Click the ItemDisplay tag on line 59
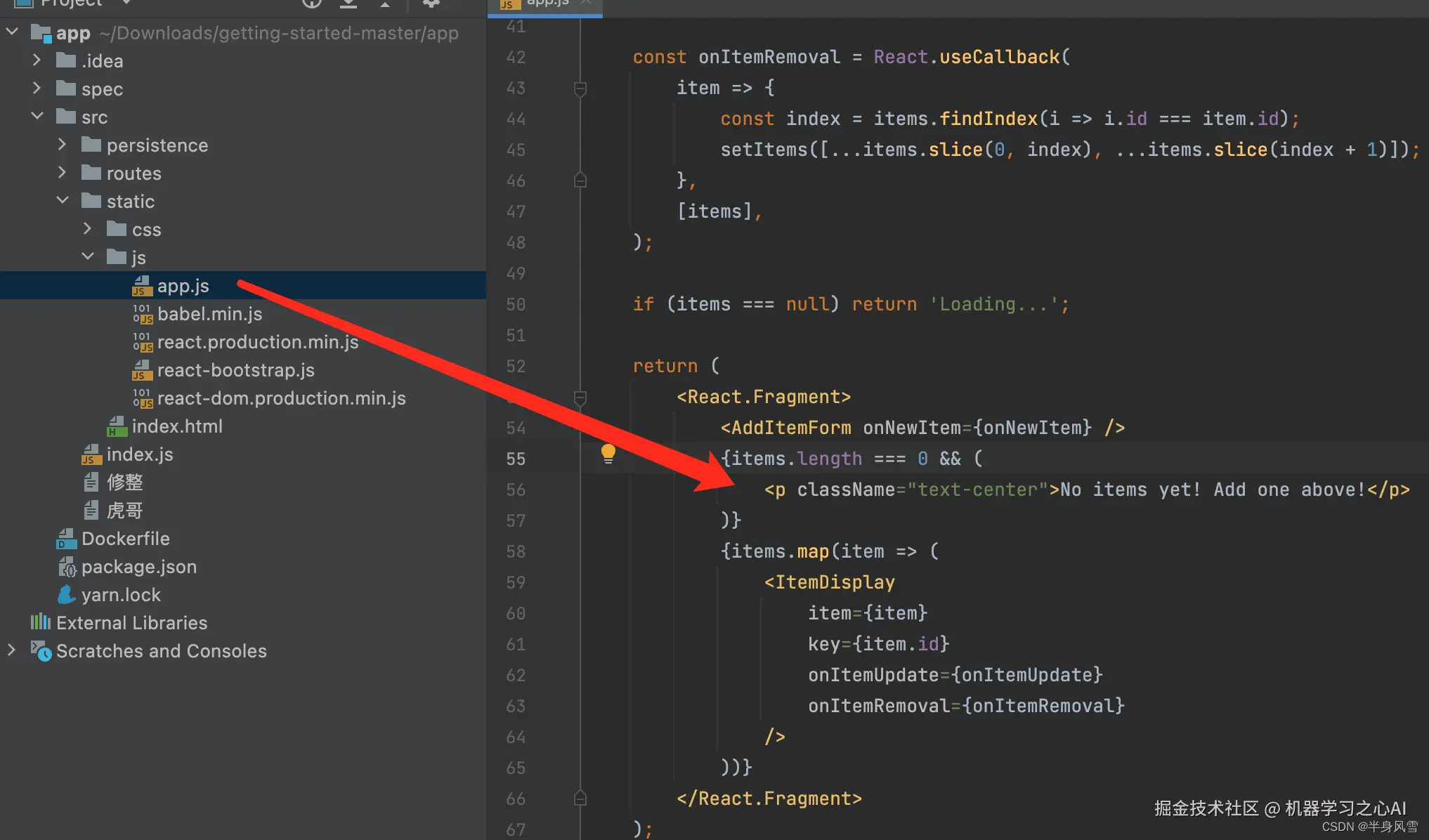The width and height of the screenshot is (1429, 840). (x=835, y=583)
